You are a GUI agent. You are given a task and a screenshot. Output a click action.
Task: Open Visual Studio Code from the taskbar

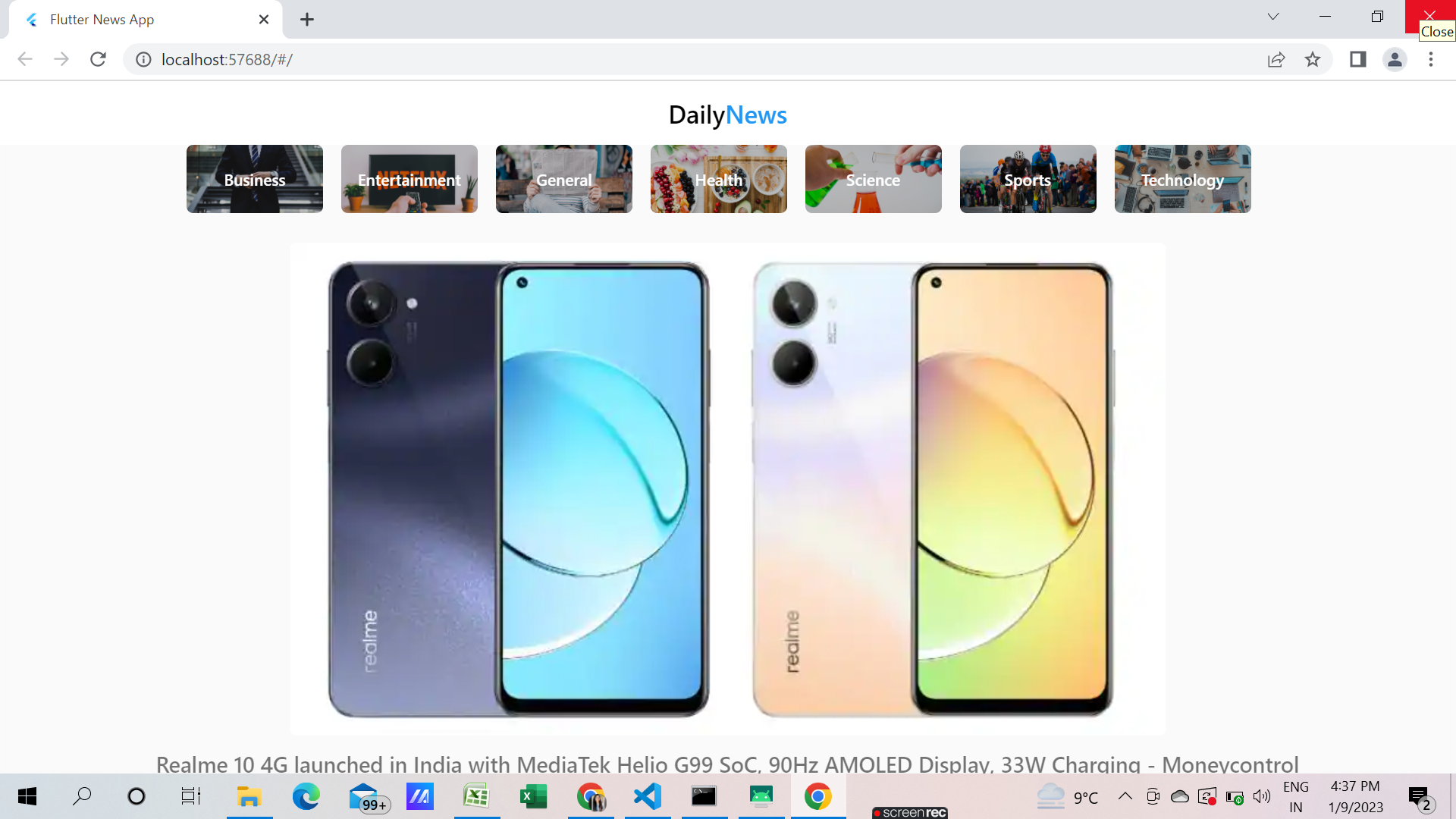pos(647,796)
